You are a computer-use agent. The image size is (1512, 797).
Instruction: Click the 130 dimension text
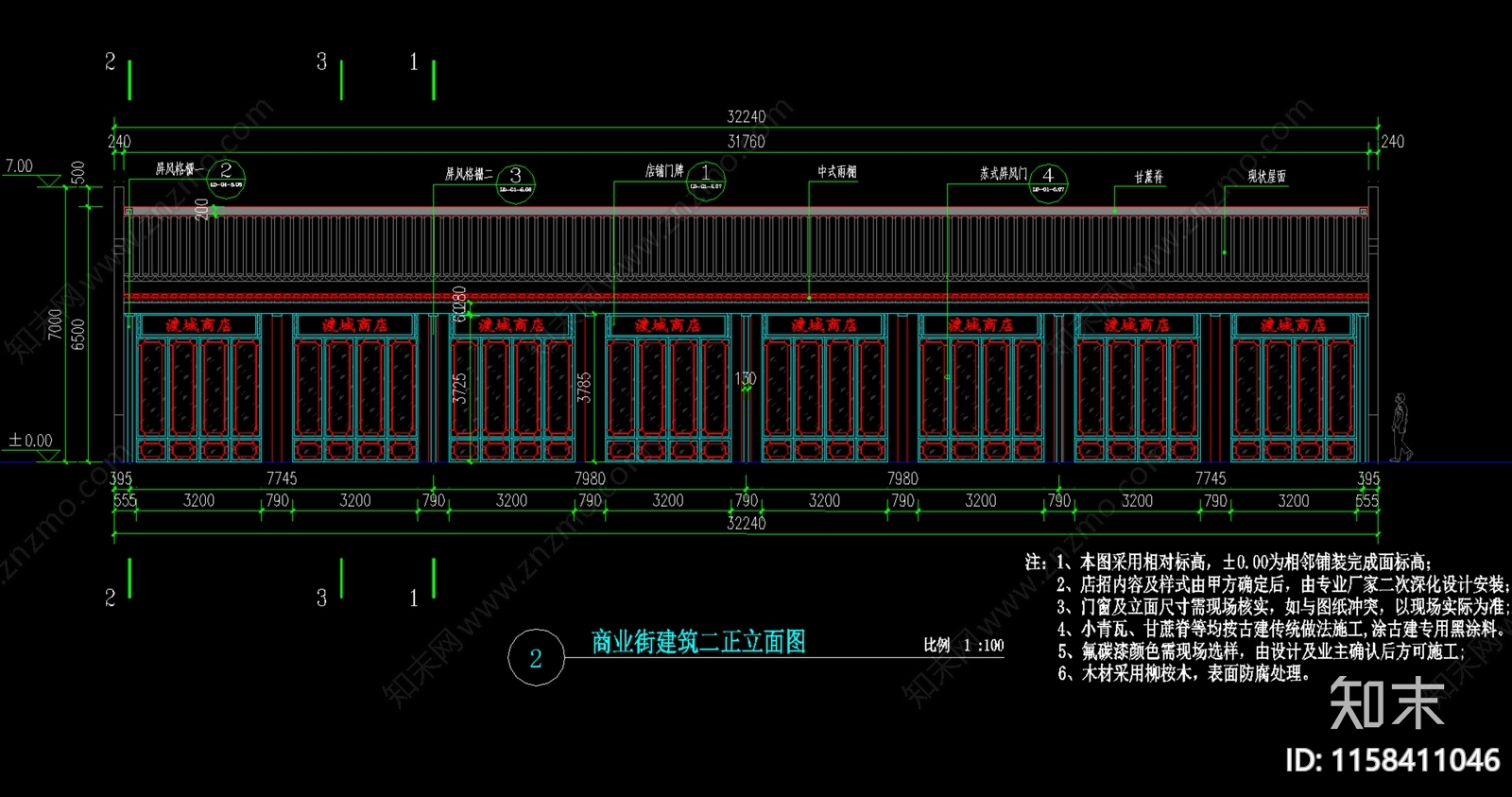(746, 378)
